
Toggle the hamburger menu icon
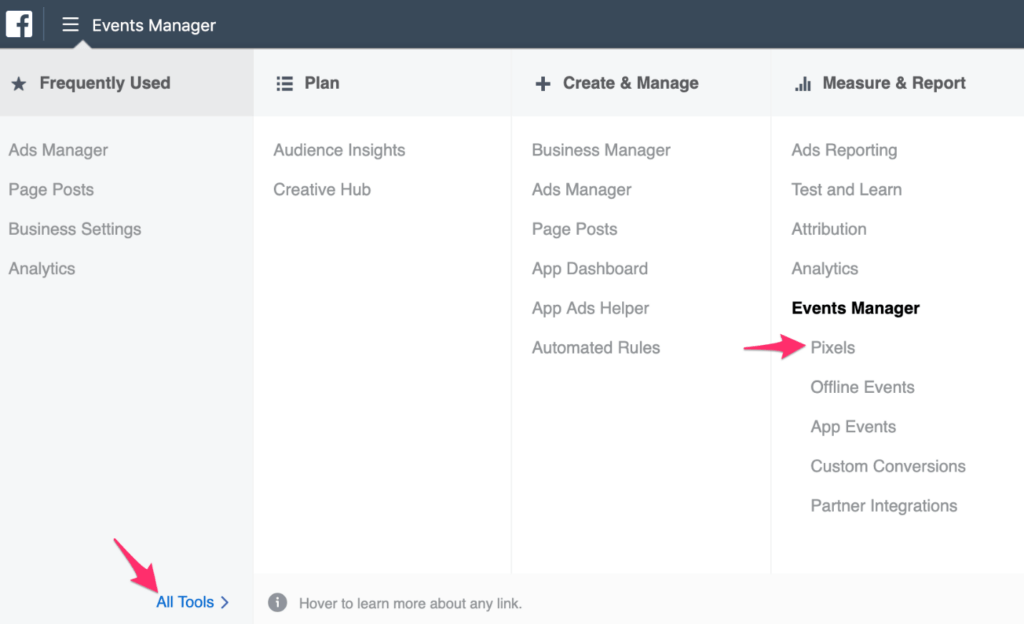[x=70, y=25]
